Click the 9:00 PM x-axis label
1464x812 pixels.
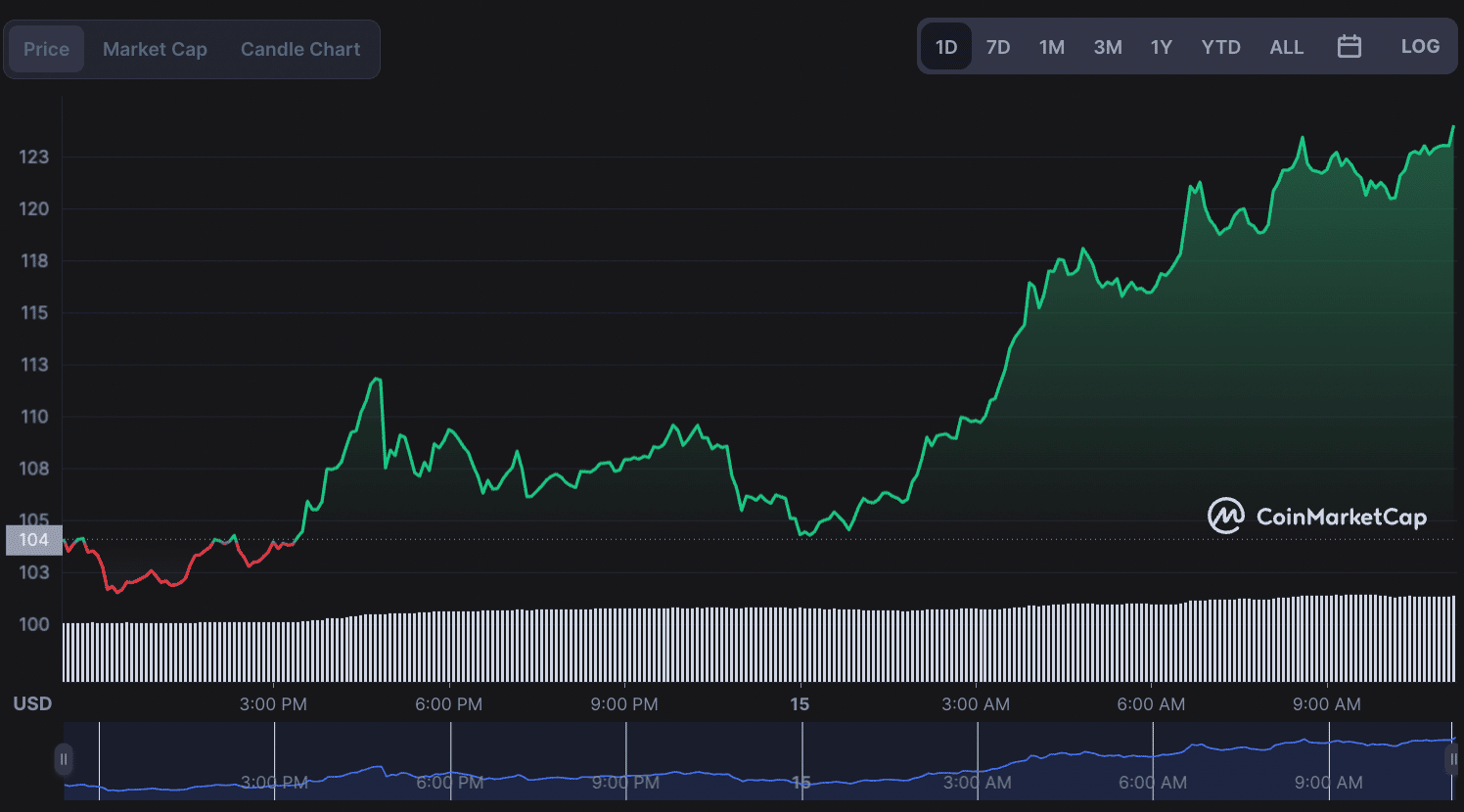(x=624, y=704)
